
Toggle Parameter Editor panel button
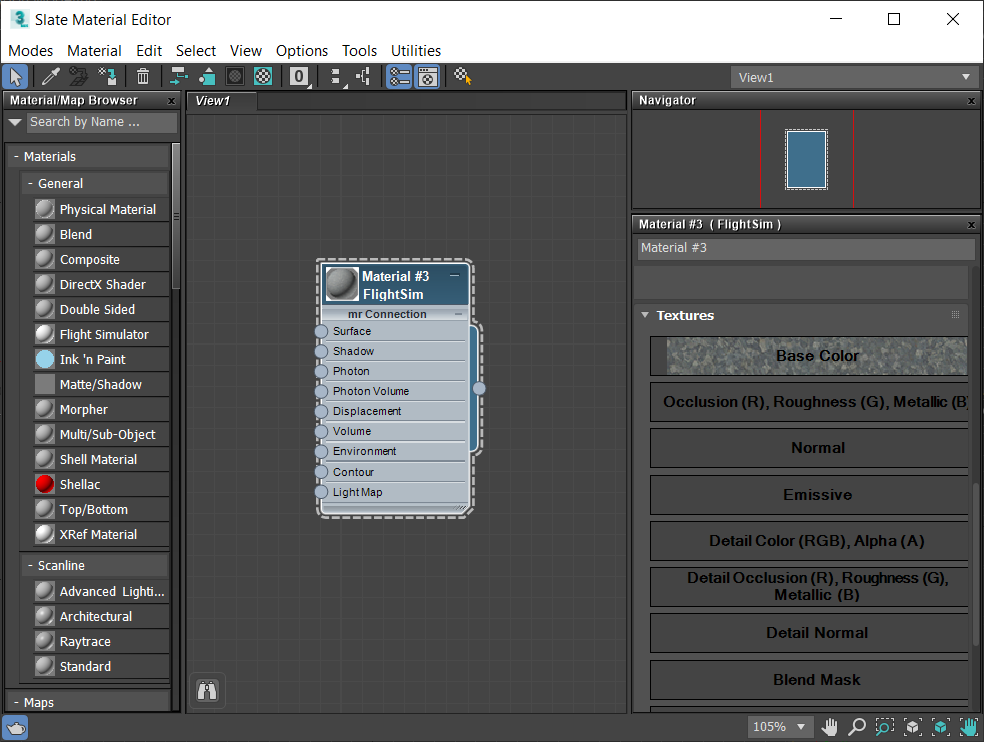coord(427,77)
